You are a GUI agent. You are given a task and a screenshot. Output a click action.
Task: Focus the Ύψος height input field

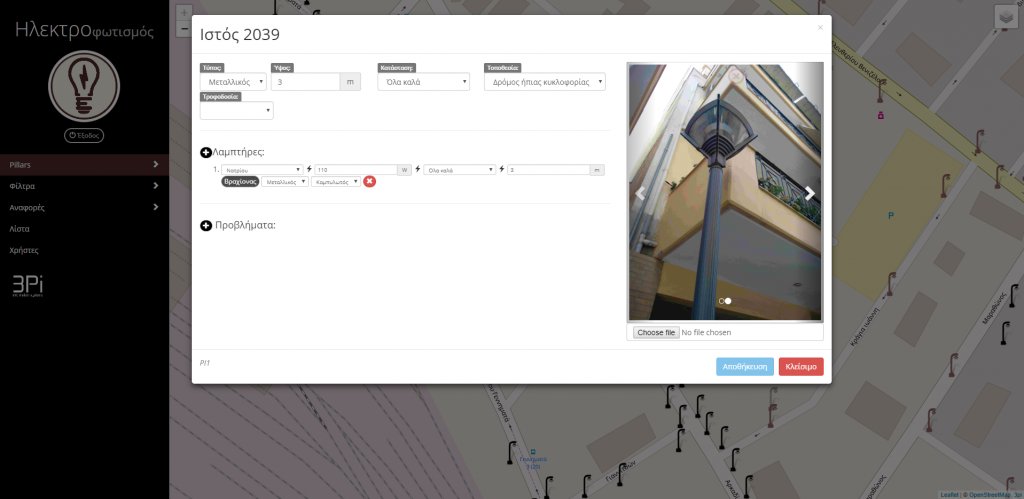(x=306, y=82)
